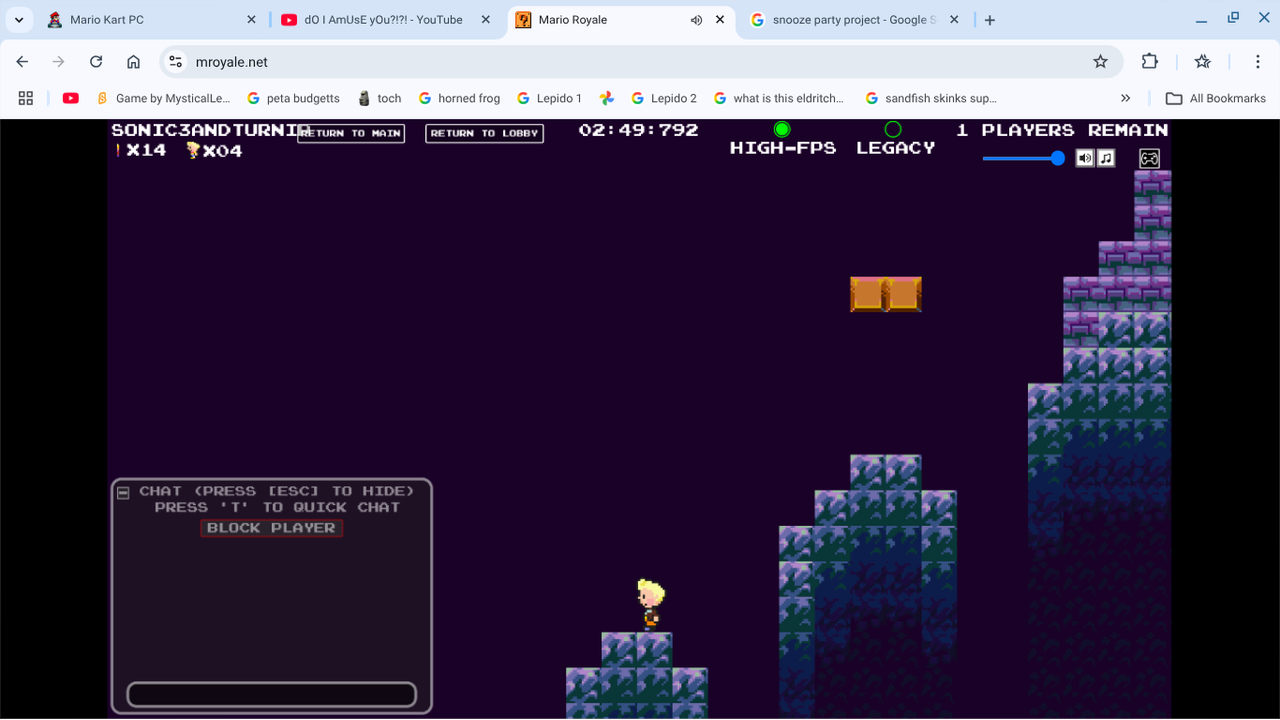Viewport: 1280px width, 720px height.
Task: Close the YouTube tab
Action: 485,20
